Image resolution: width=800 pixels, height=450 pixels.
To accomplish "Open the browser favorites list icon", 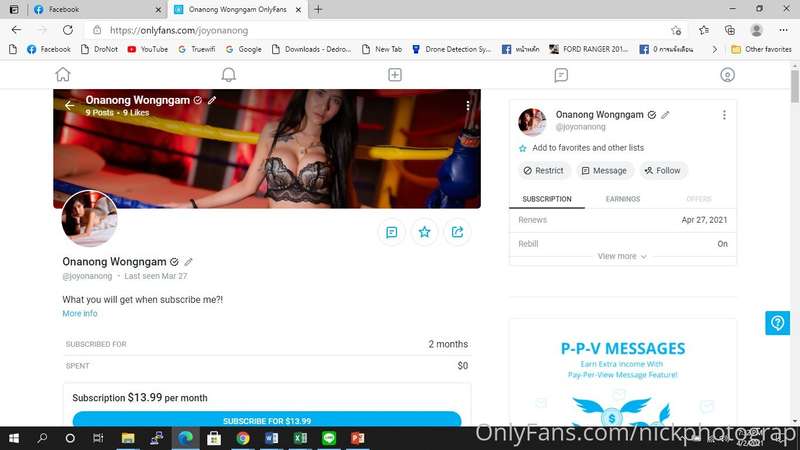I will [x=704, y=30].
